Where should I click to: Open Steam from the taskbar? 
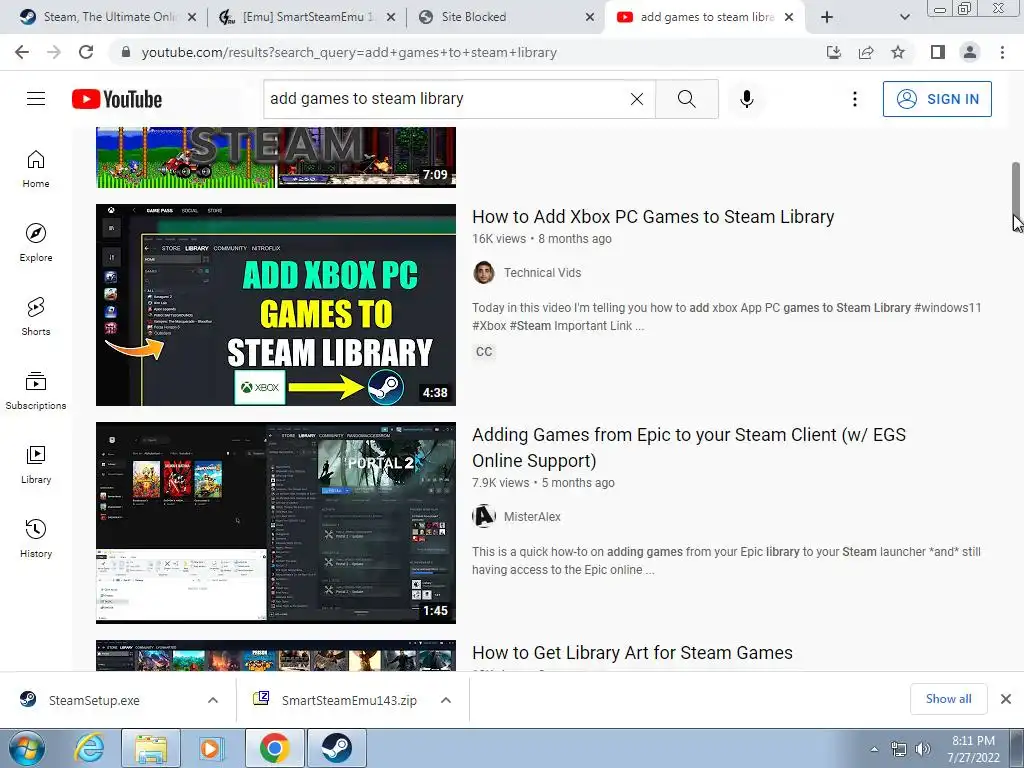coord(337,748)
